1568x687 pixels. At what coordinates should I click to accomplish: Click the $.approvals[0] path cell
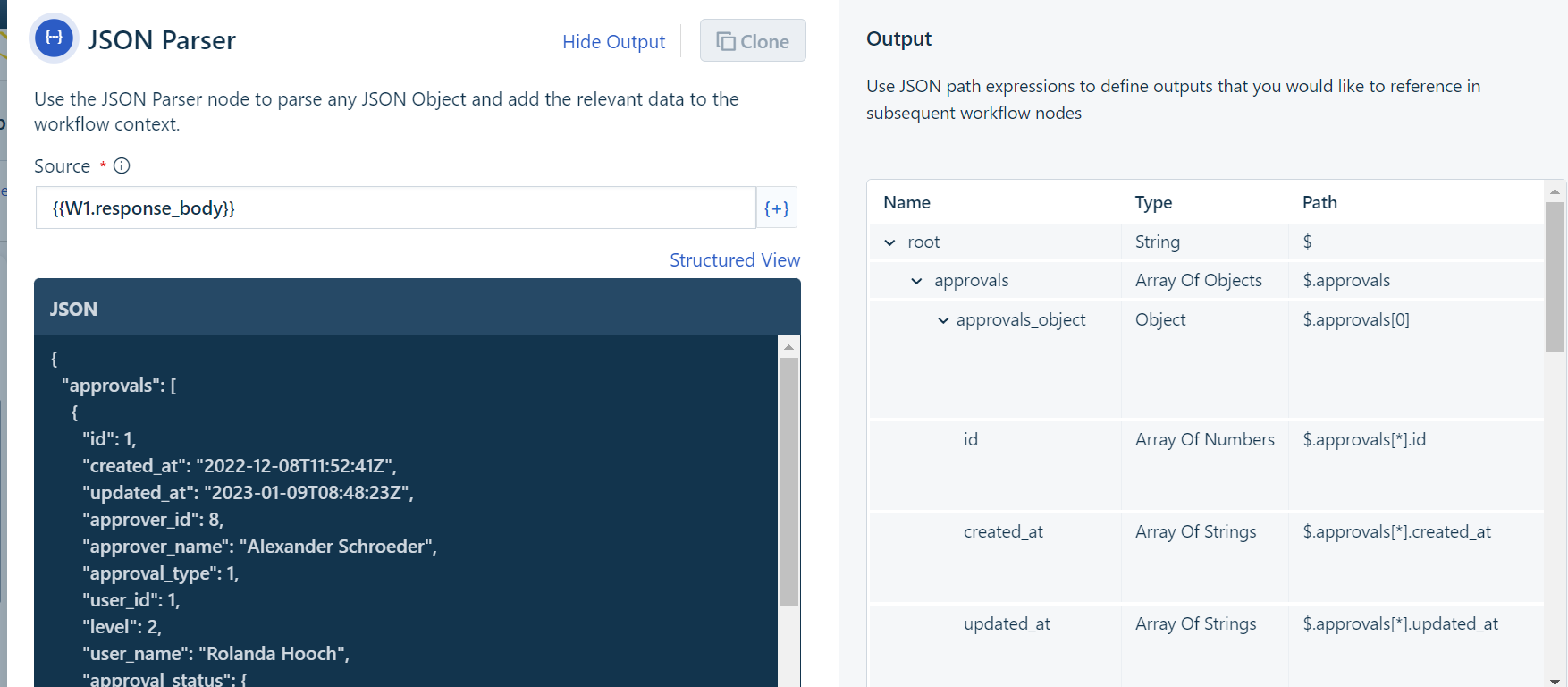1356,319
